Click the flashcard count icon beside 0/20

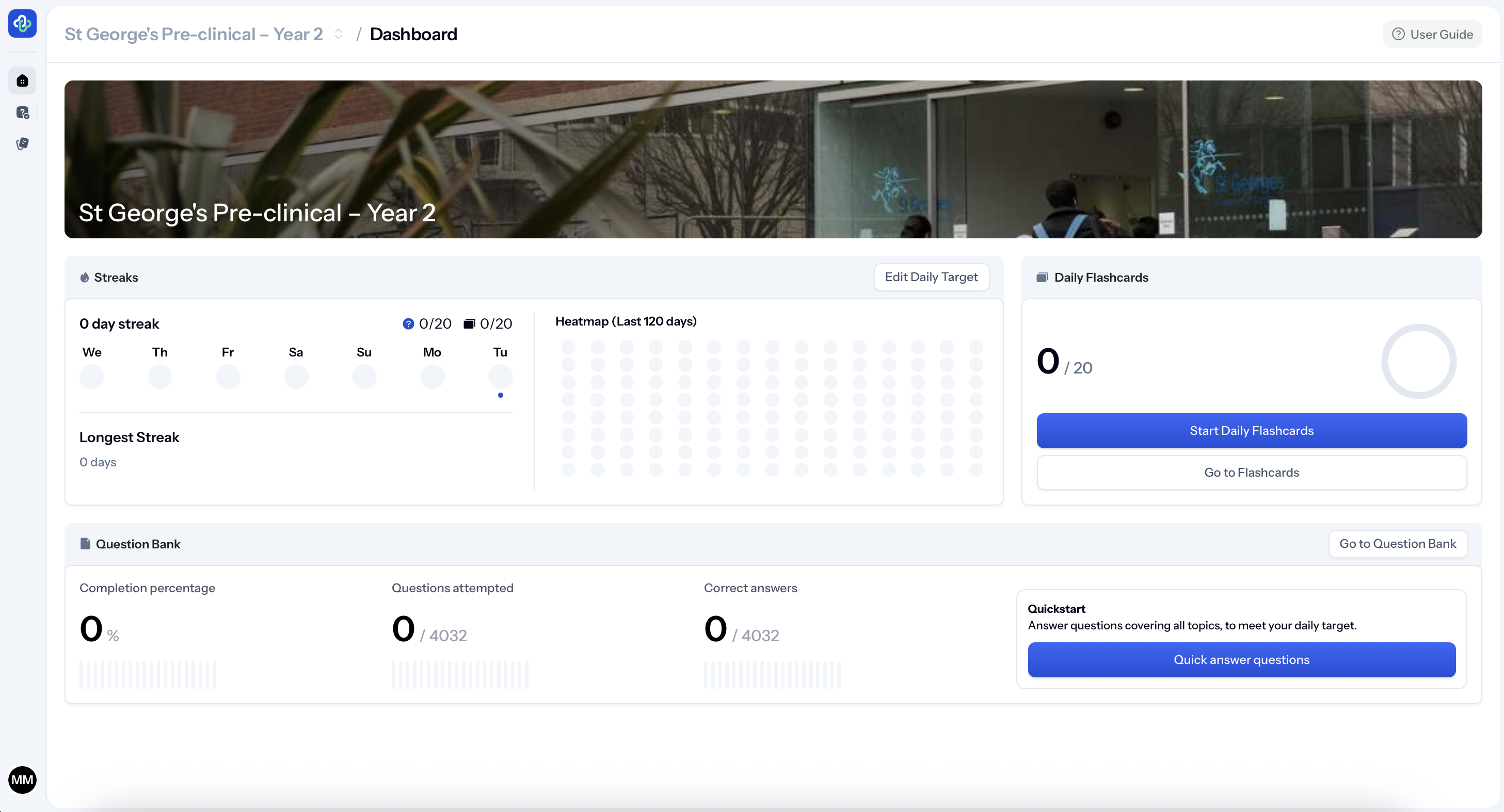click(469, 323)
